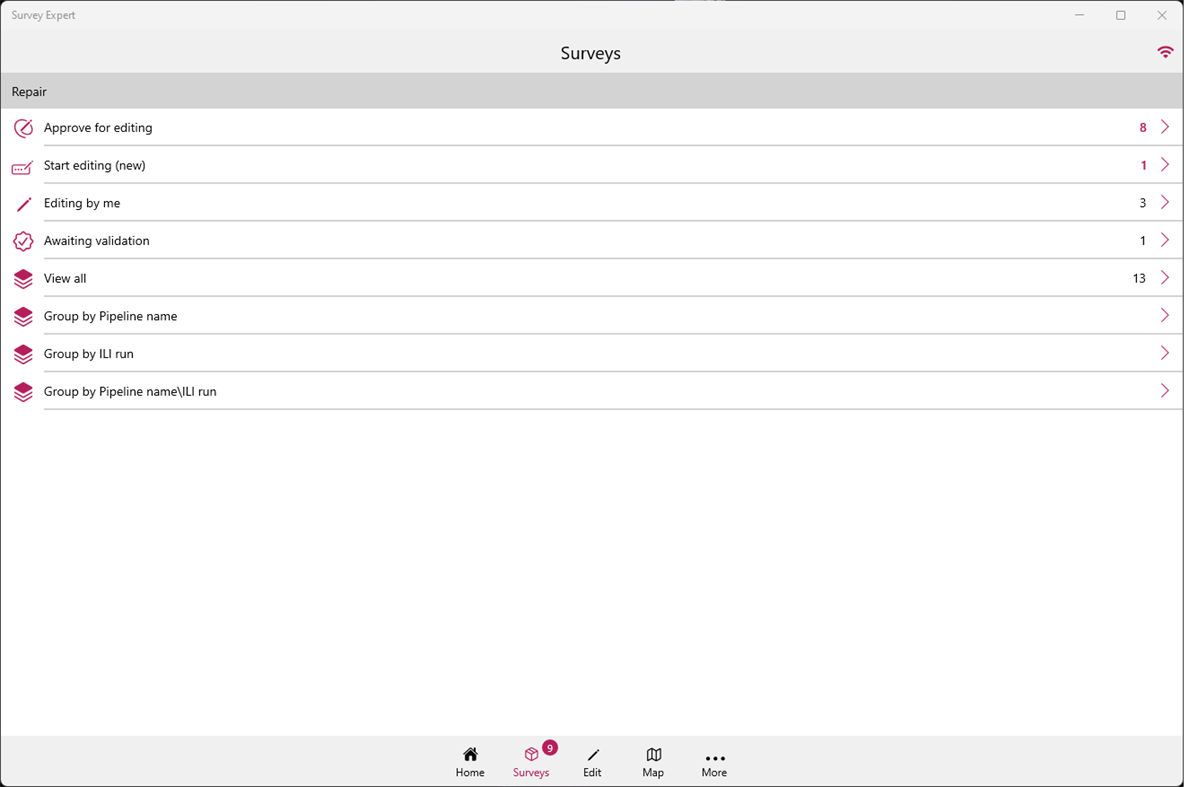Open View all via its chevron arrow
Image resolution: width=1184 pixels, height=787 pixels.
coord(1164,278)
